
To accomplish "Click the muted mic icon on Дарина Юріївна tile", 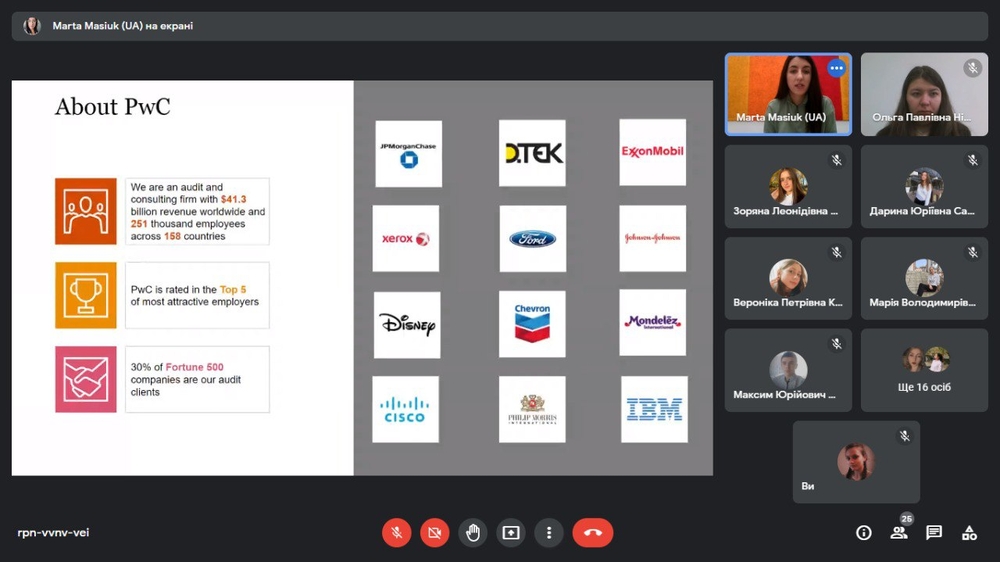I will coord(972,160).
